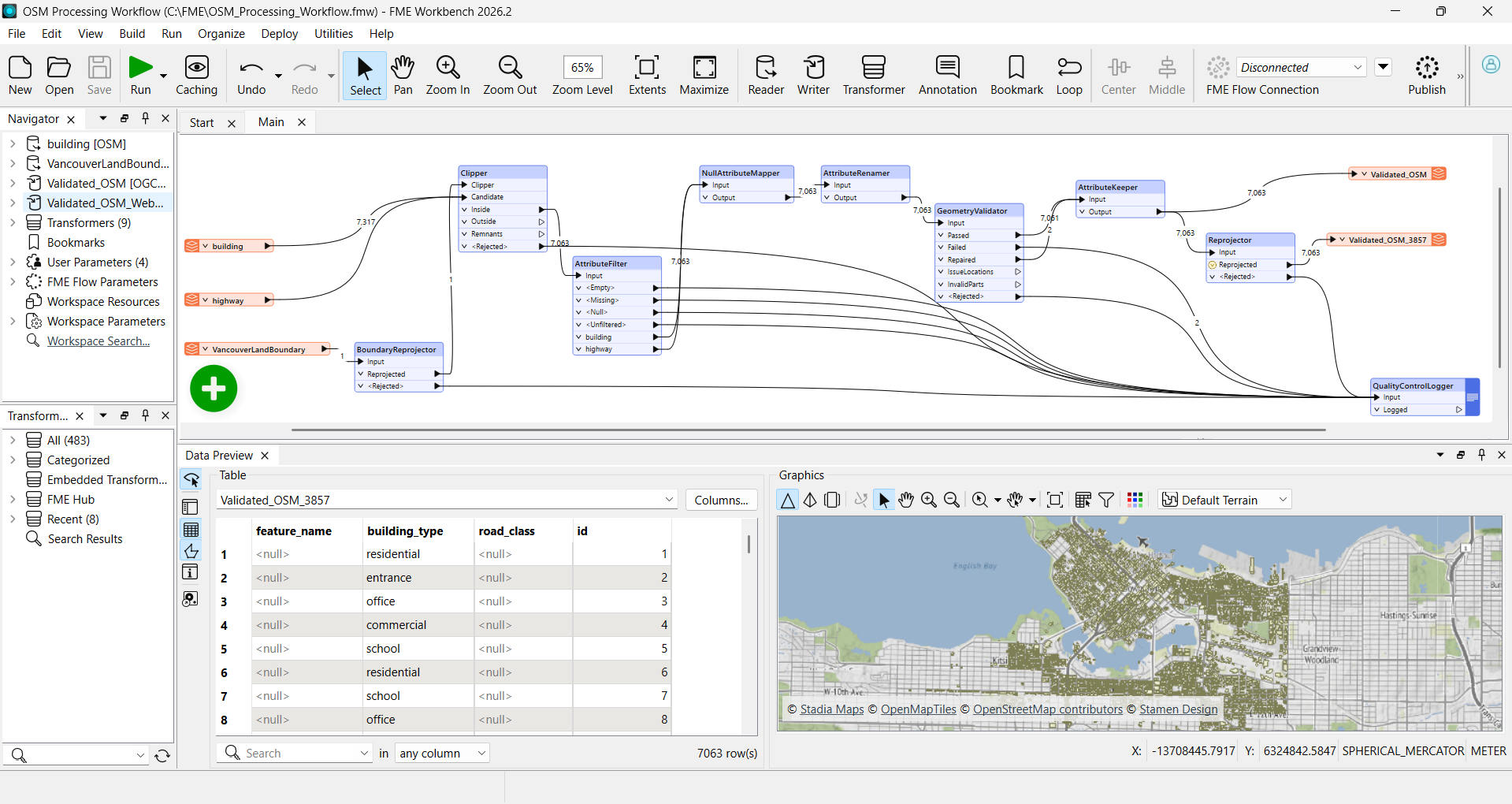Open the 'any column' search scope dropdown
The width and height of the screenshot is (1512, 804).
tap(442, 753)
